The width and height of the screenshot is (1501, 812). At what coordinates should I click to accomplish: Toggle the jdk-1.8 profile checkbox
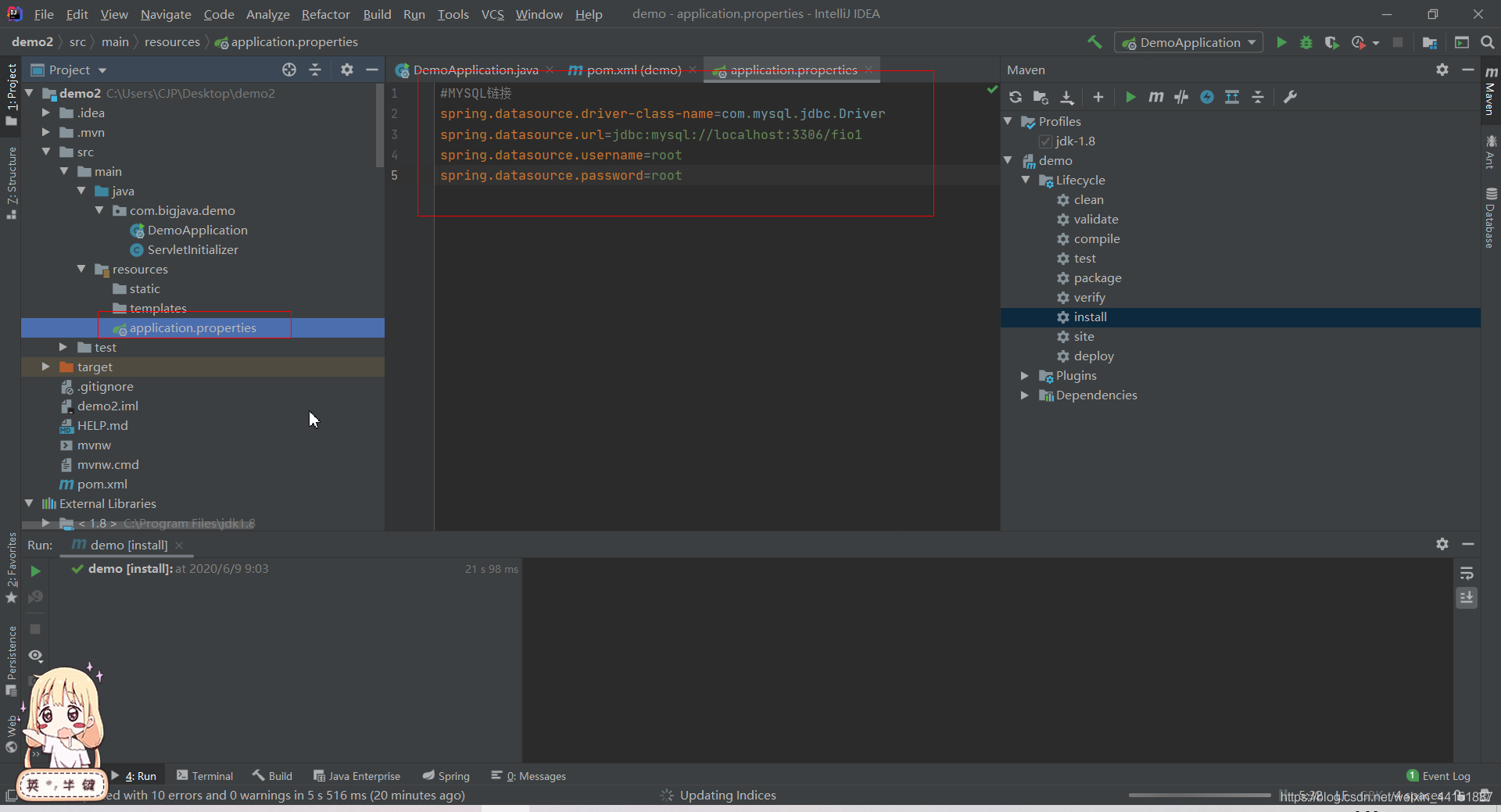(x=1045, y=141)
